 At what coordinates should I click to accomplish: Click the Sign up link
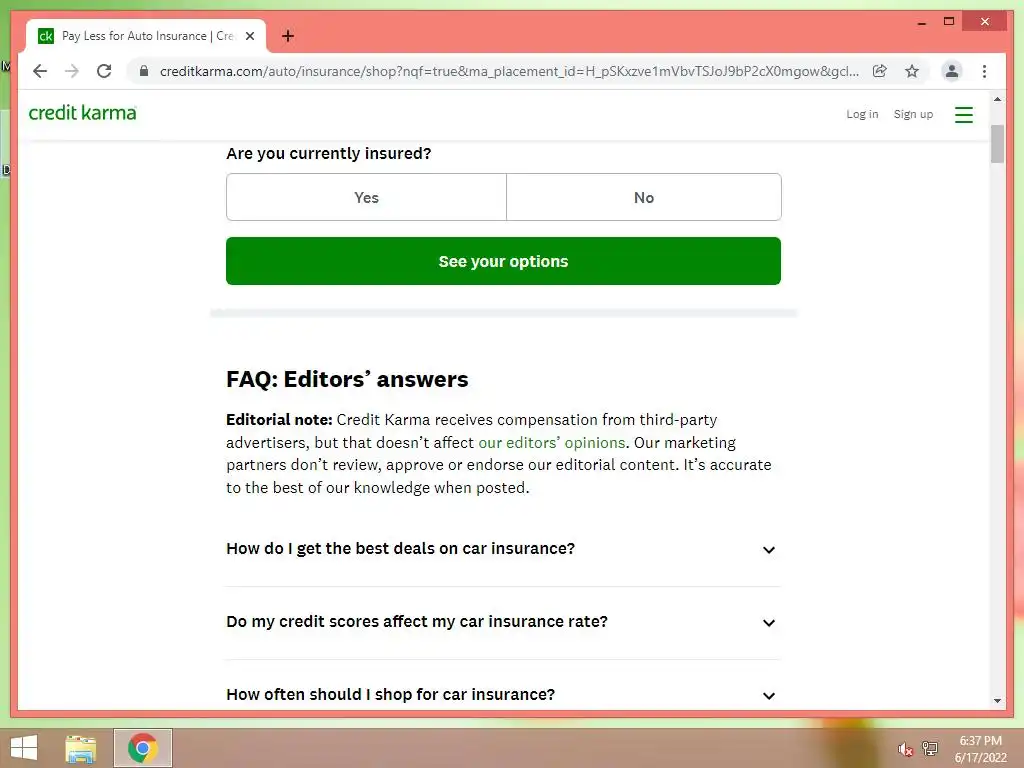coord(913,114)
